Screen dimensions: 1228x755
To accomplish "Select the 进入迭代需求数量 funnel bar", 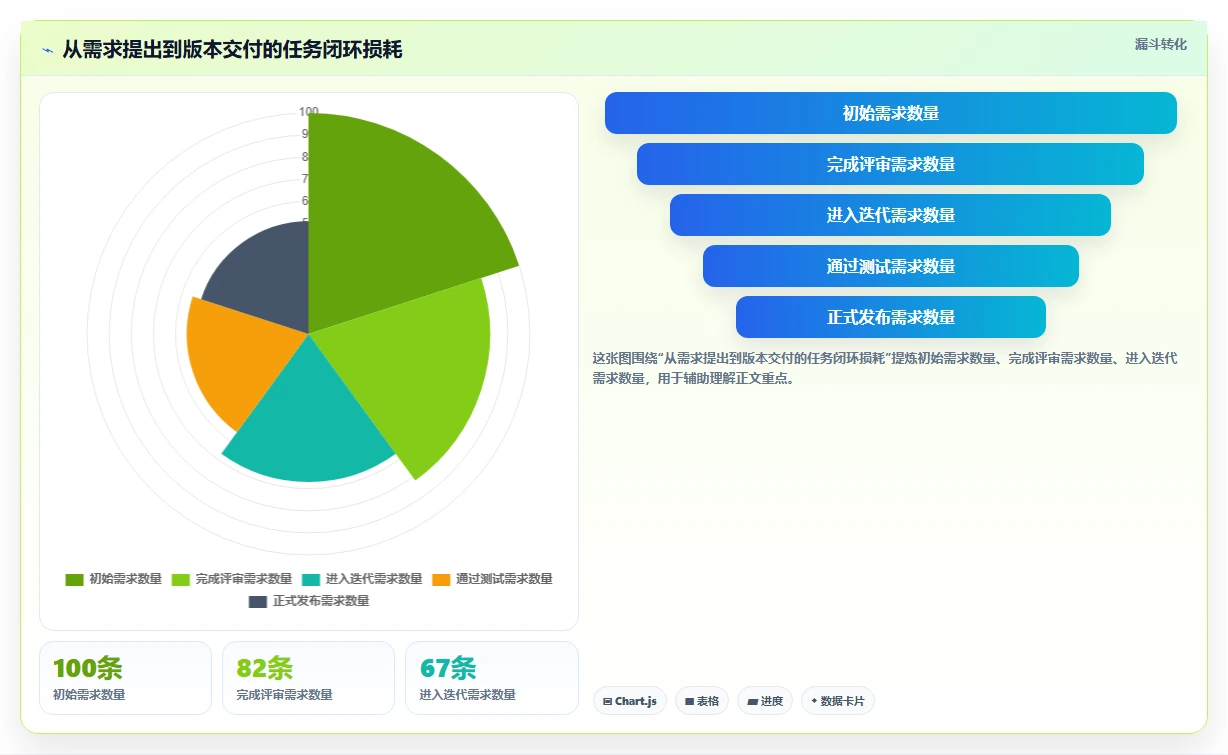I will tap(890, 215).
